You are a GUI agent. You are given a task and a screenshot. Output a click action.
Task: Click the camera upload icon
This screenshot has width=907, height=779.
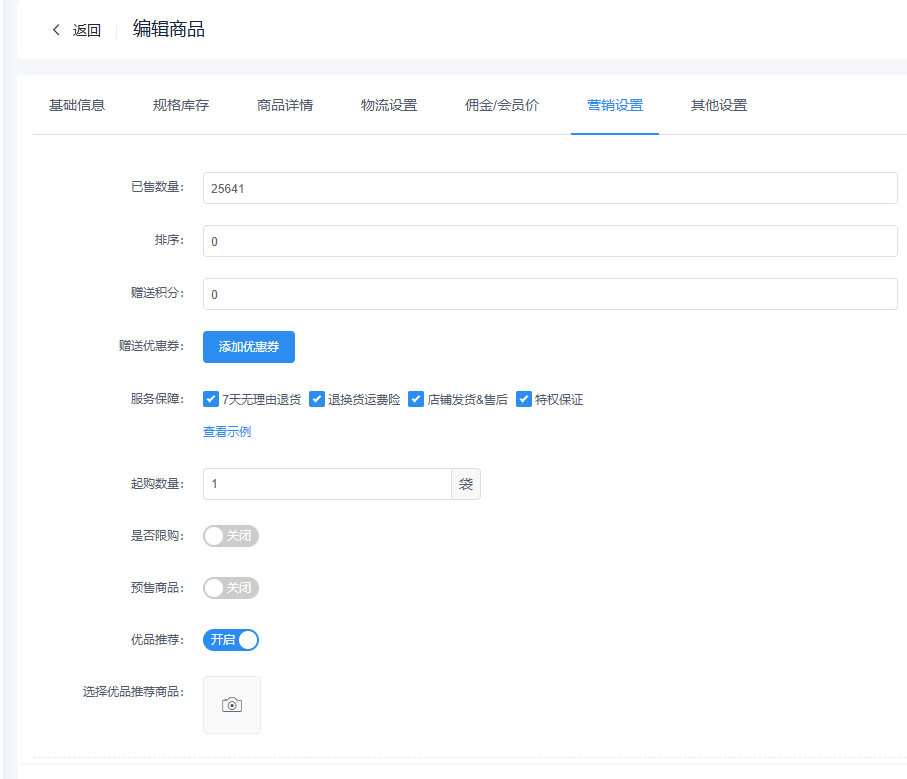232,705
